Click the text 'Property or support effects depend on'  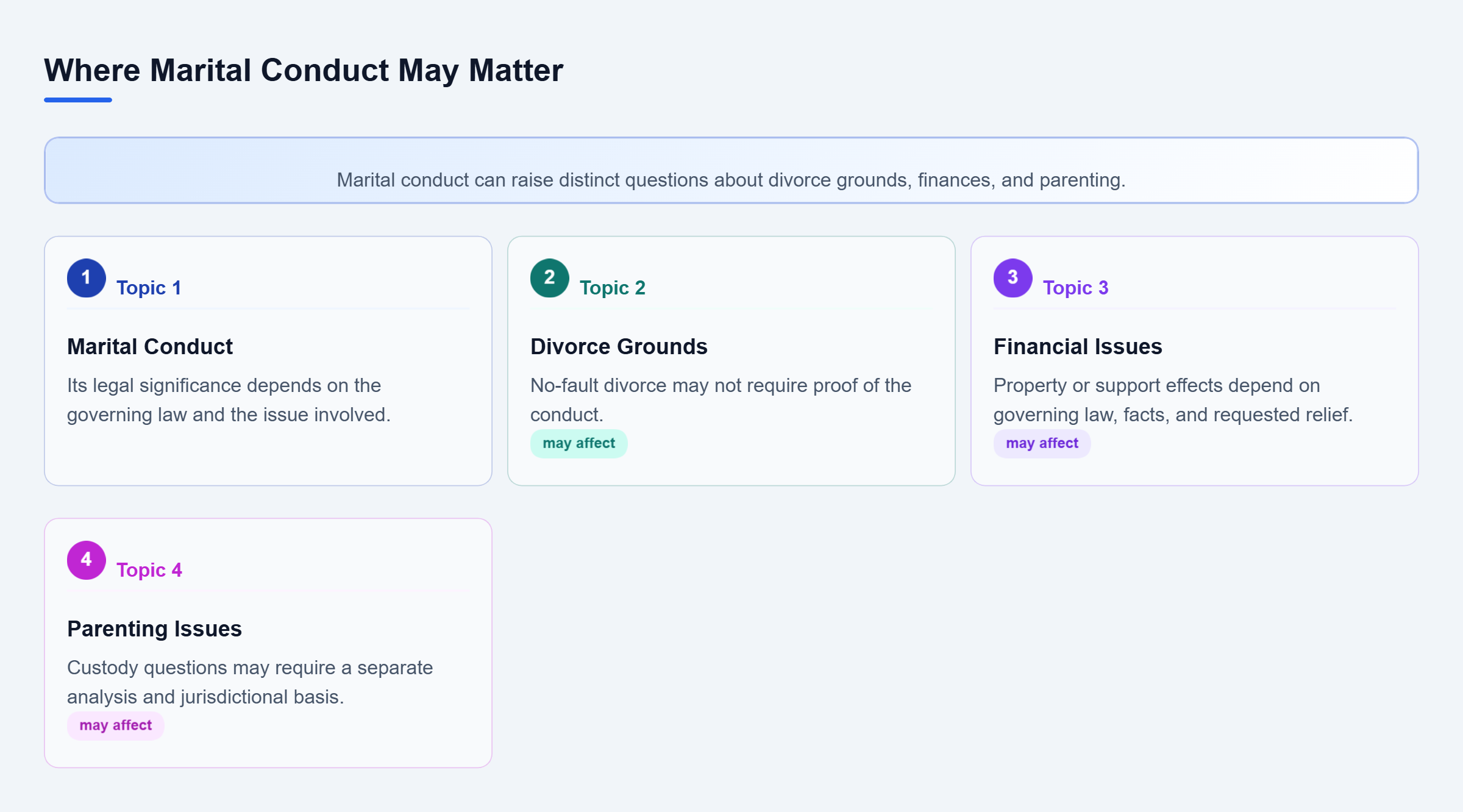[1156, 385]
